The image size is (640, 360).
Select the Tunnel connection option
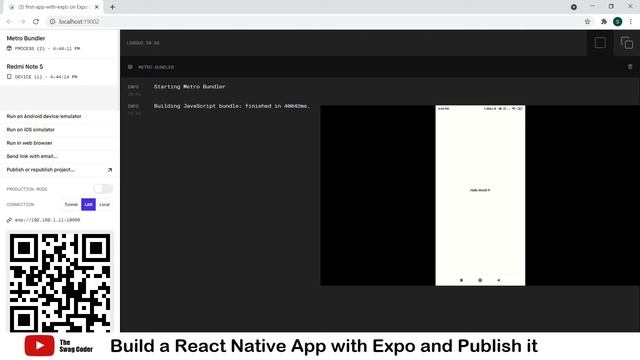pos(71,204)
